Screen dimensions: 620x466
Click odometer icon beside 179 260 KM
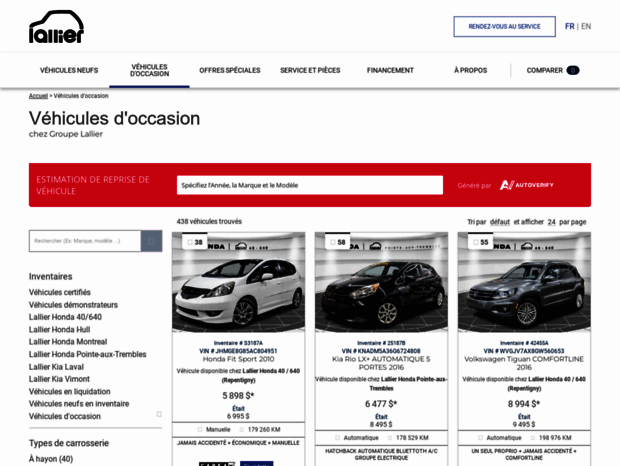tap(242, 430)
